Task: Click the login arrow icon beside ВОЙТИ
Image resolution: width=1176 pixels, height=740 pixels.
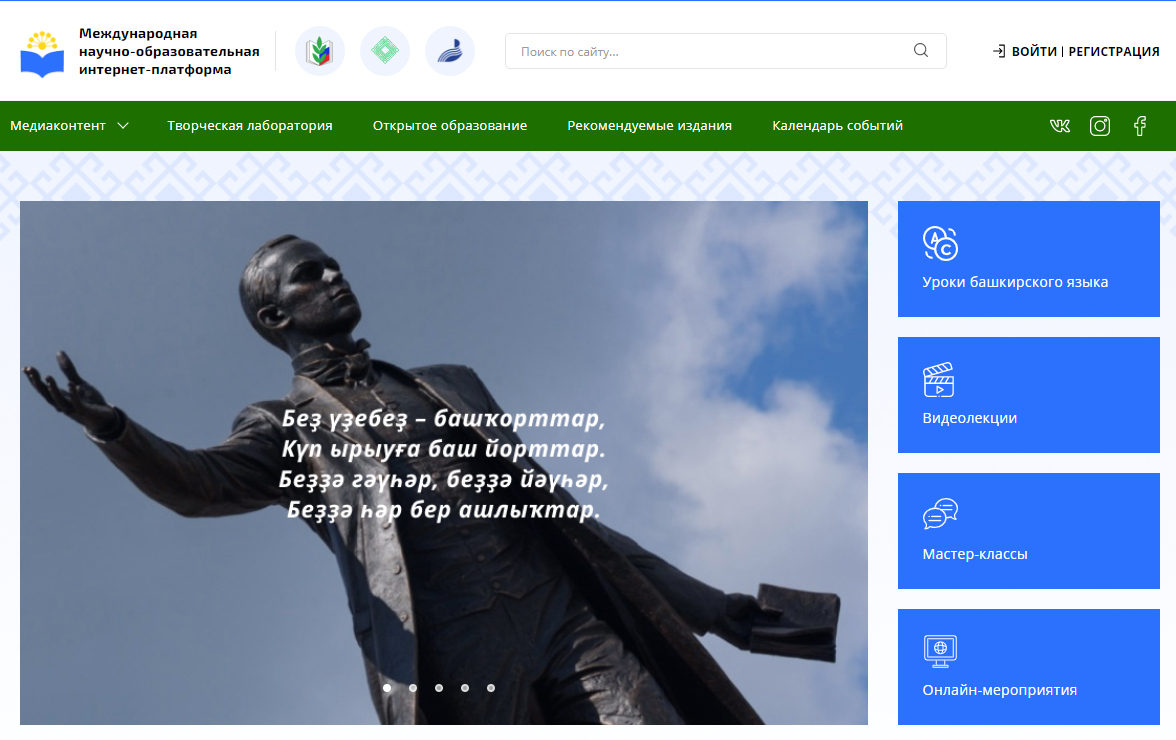Action: (x=998, y=51)
